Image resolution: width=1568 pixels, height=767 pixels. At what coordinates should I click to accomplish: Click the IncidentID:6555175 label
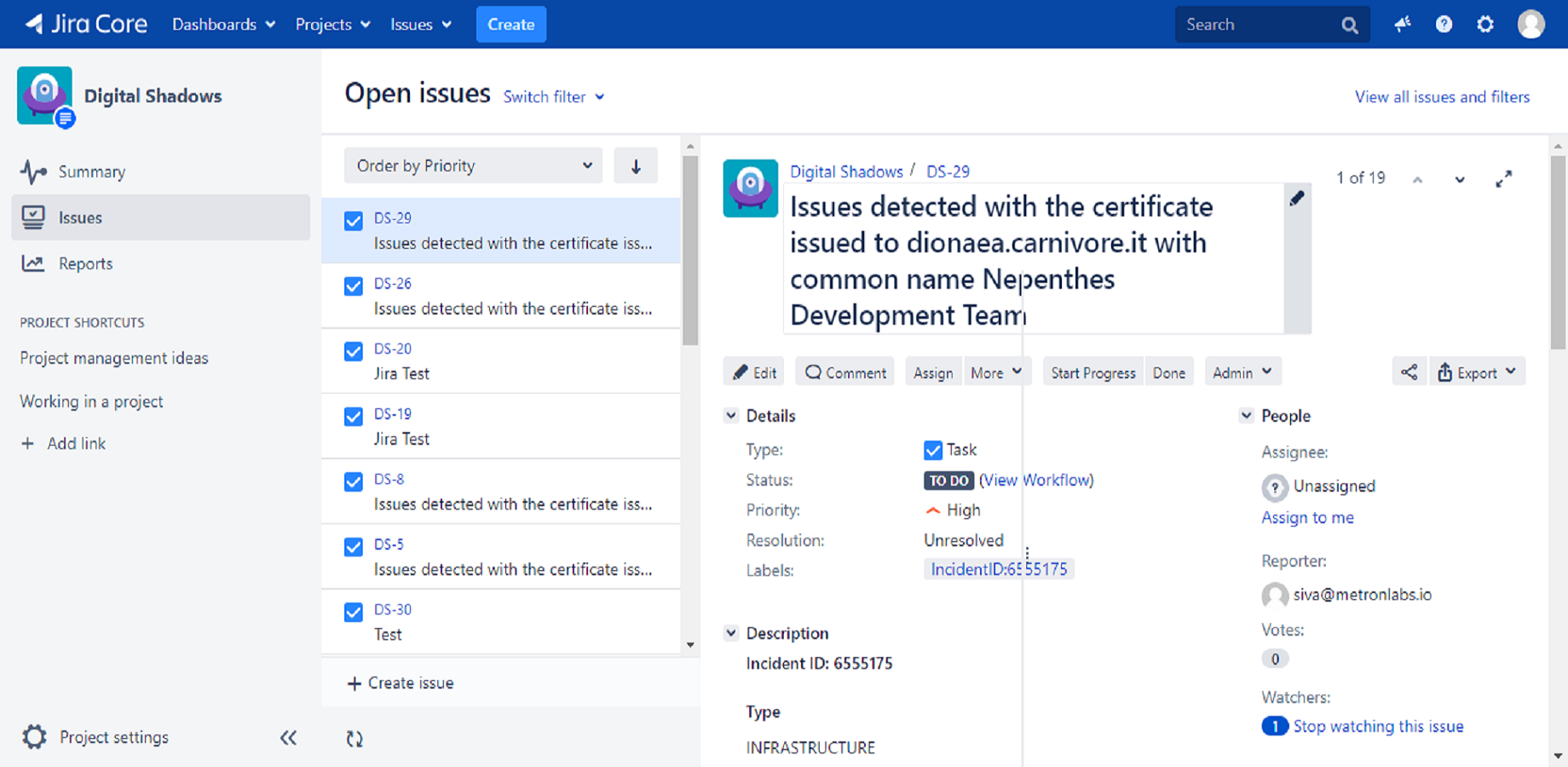pos(999,569)
